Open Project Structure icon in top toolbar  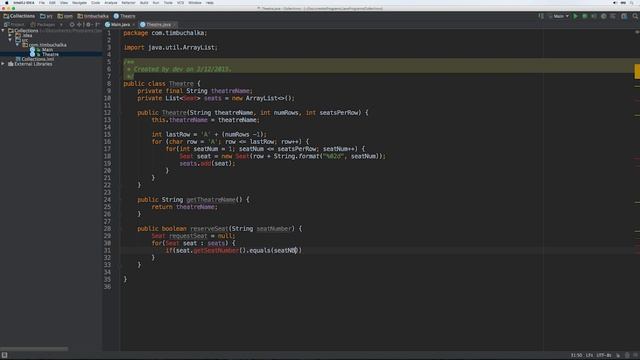(624, 16)
